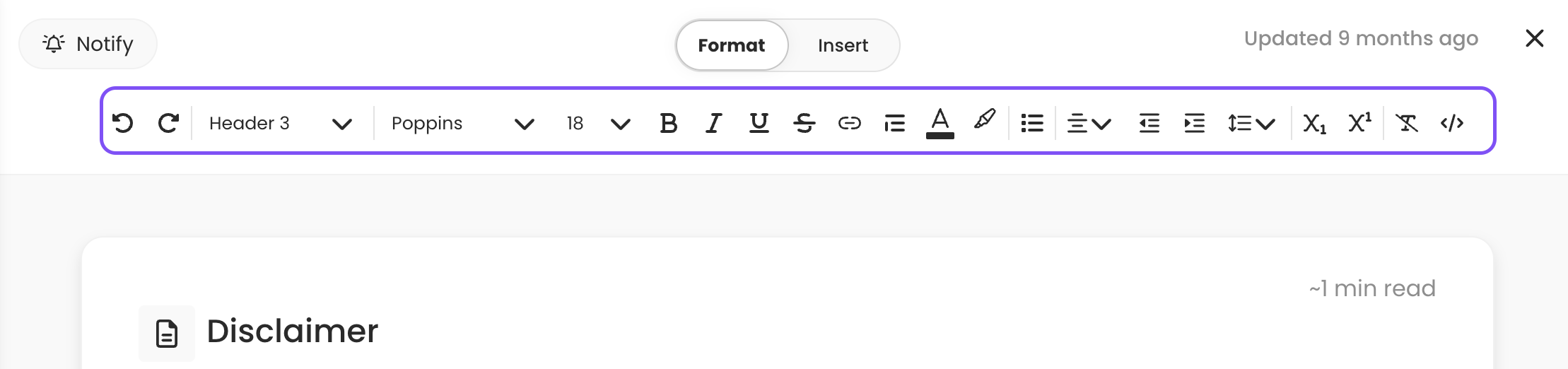
Task: Insert a bulleted list
Action: pyautogui.click(x=1032, y=123)
